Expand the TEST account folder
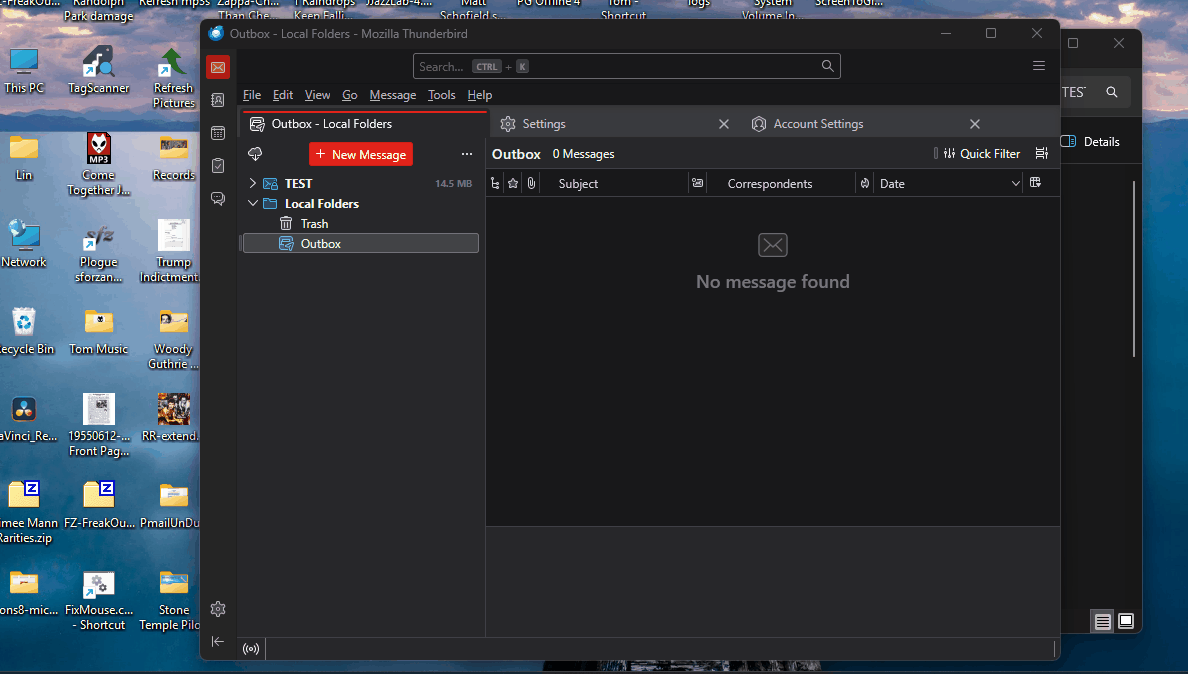 pyautogui.click(x=253, y=184)
